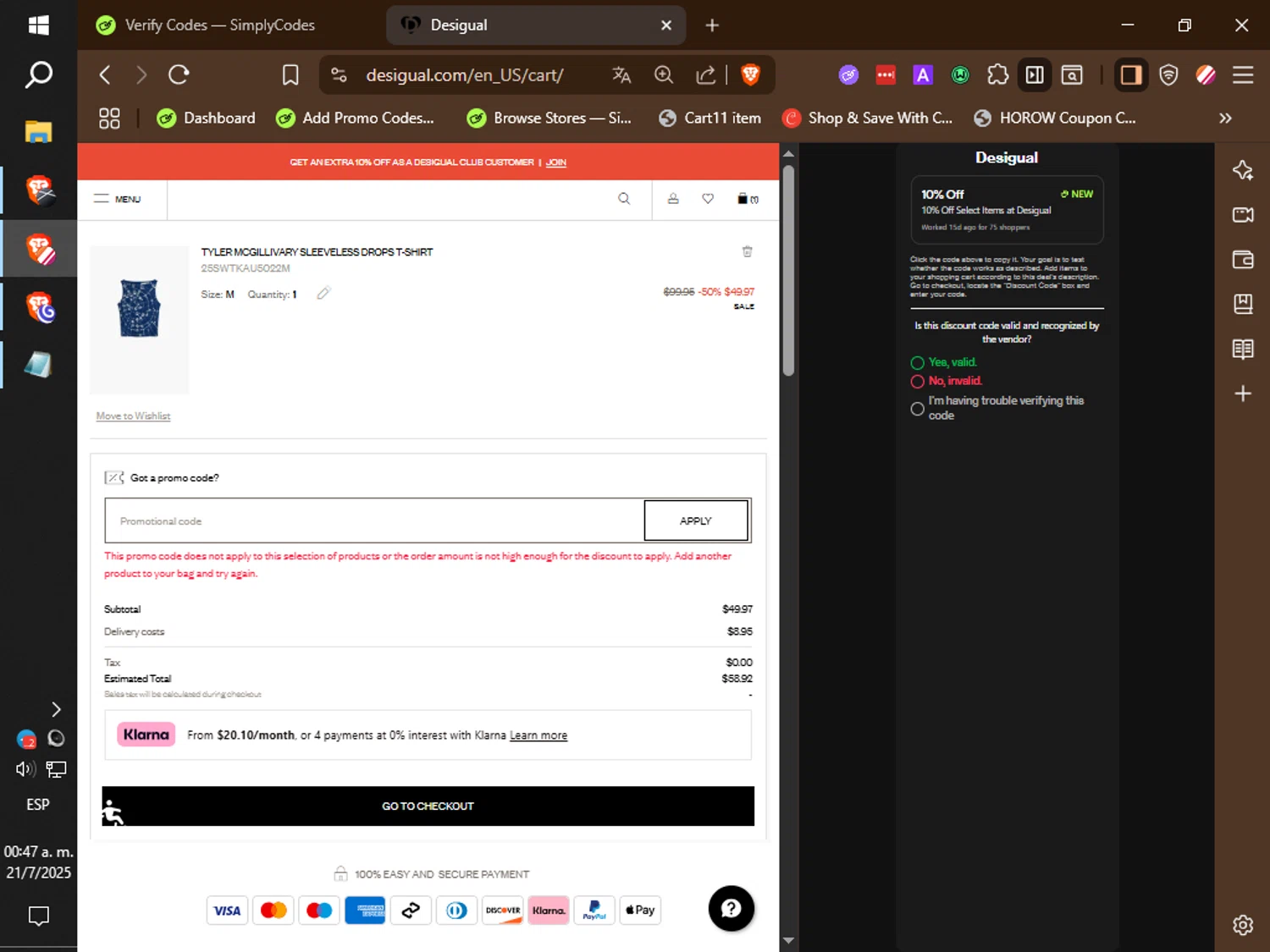Select the Desigual browser tab
The image size is (1270, 952).
tap(535, 25)
